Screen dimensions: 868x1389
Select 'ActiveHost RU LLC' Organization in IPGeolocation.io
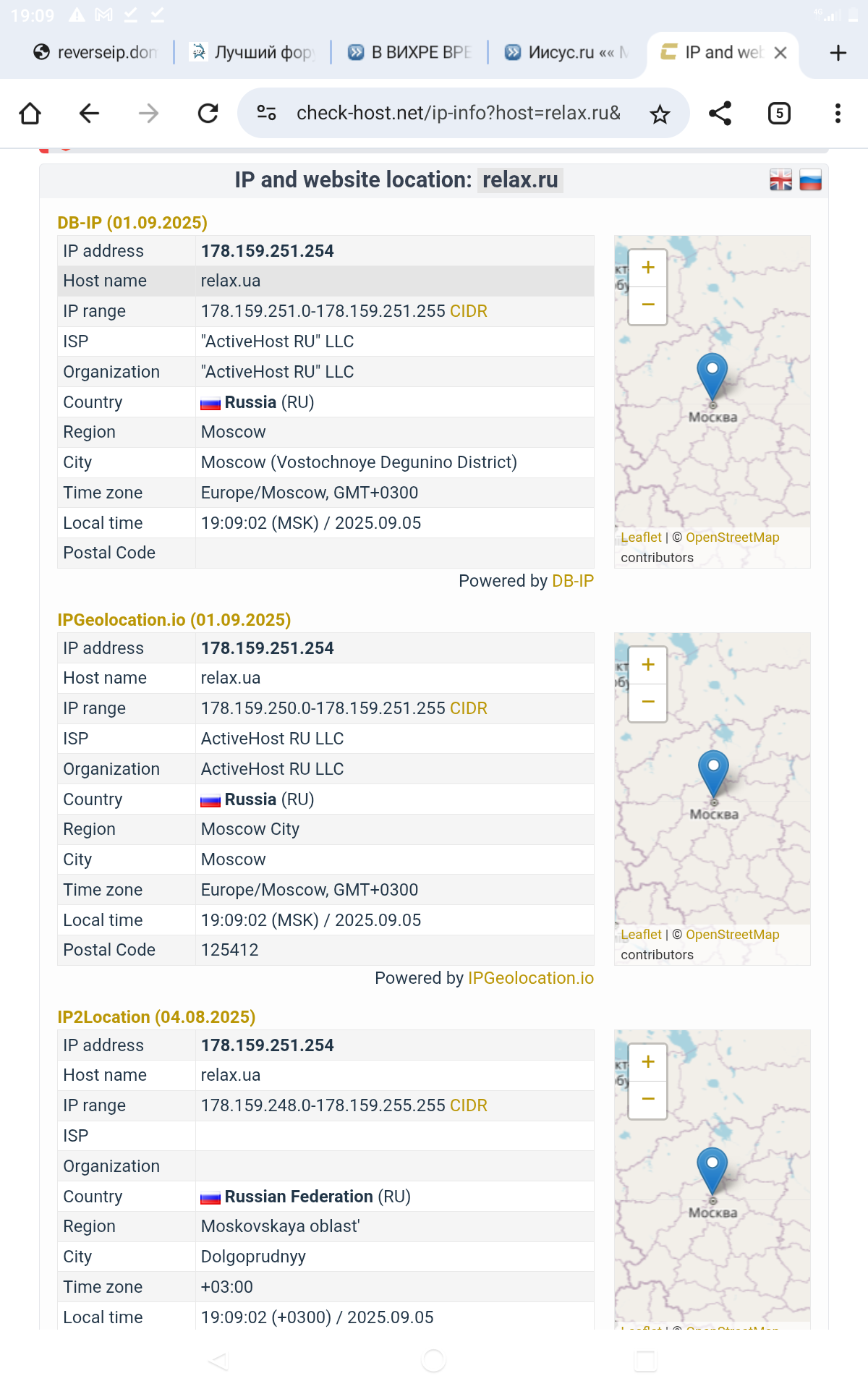(273, 769)
